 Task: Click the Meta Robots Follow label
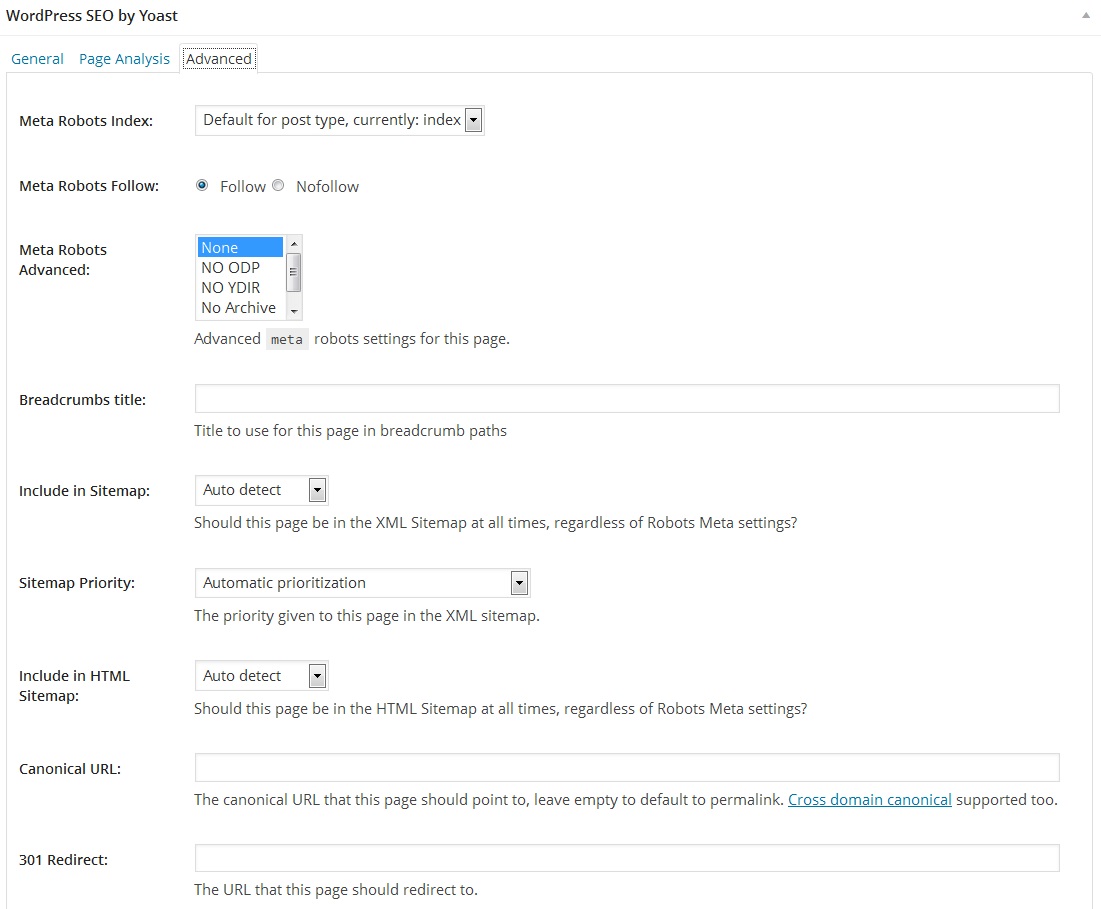89,186
